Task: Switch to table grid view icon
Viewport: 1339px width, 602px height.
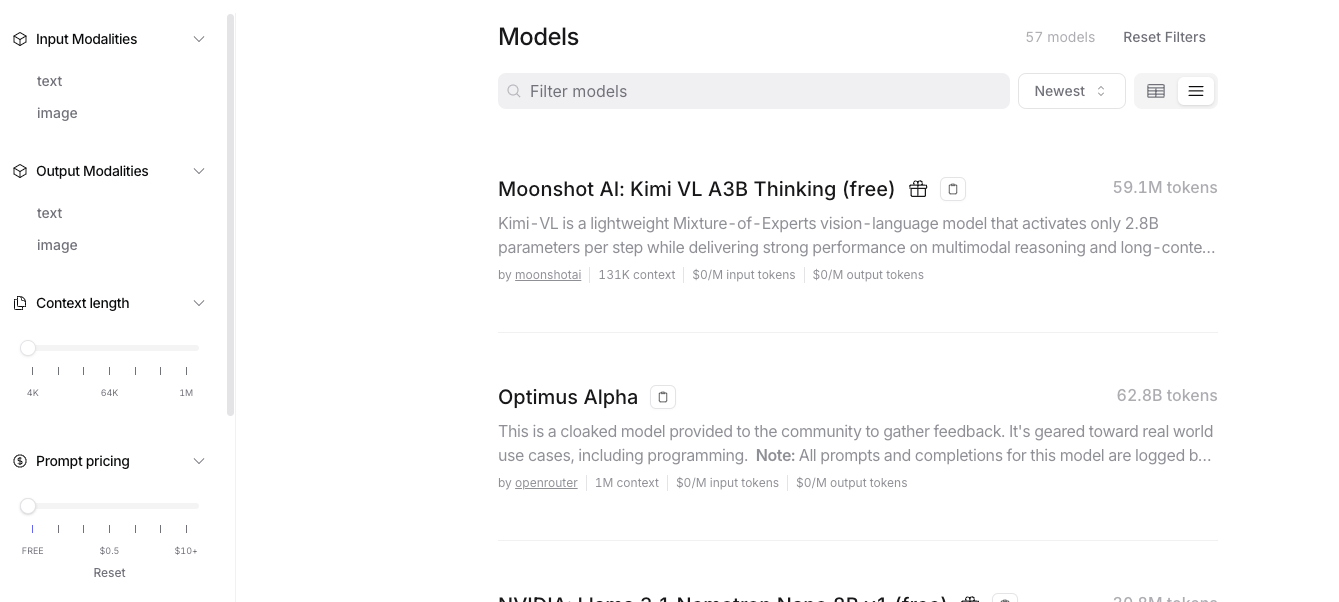Action: point(1156,91)
